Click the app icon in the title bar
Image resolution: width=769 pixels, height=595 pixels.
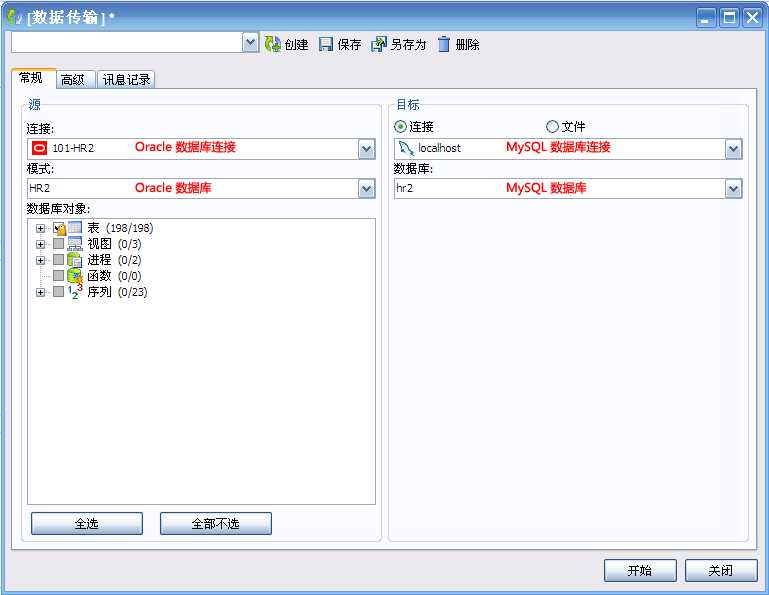pyautogui.click(x=14, y=17)
